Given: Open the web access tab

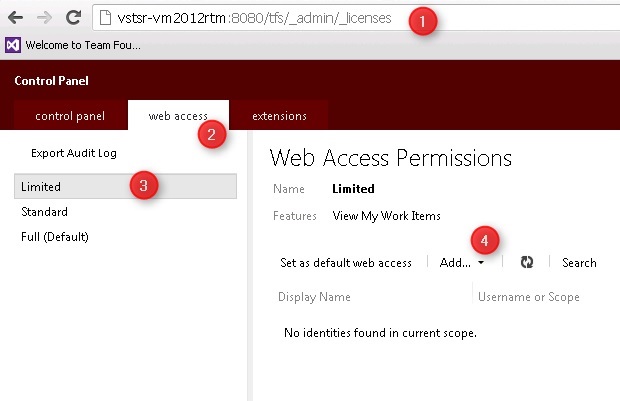Looking at the screenshot, I should 178,116.
